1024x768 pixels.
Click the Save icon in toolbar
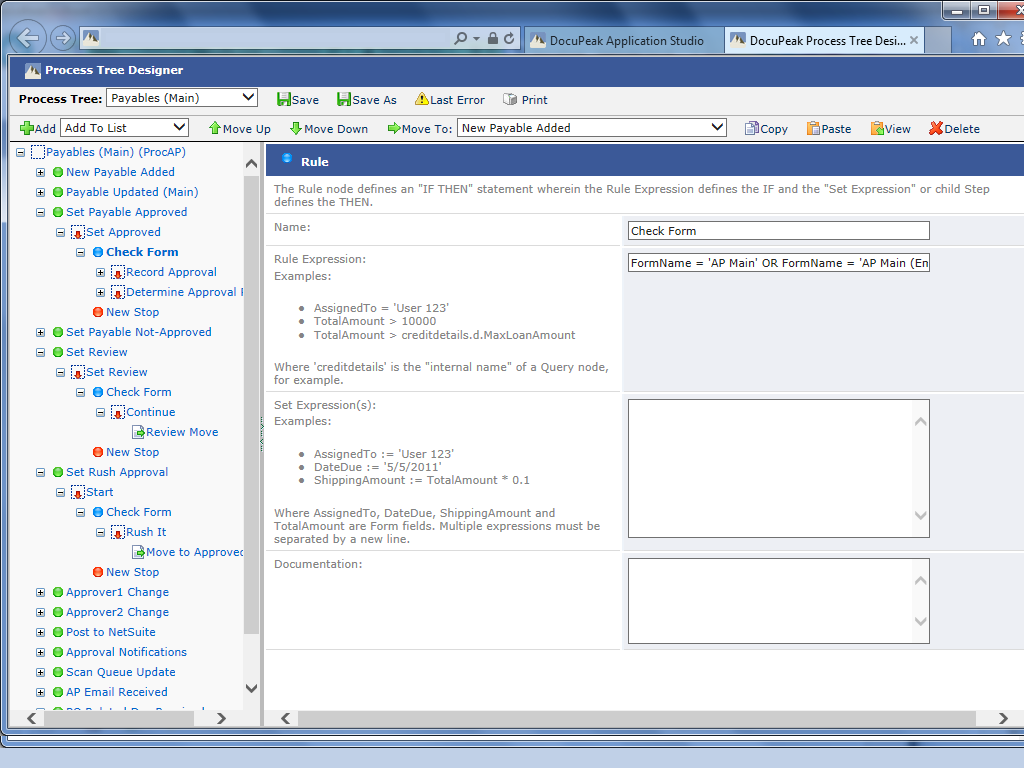coord(284,99)
